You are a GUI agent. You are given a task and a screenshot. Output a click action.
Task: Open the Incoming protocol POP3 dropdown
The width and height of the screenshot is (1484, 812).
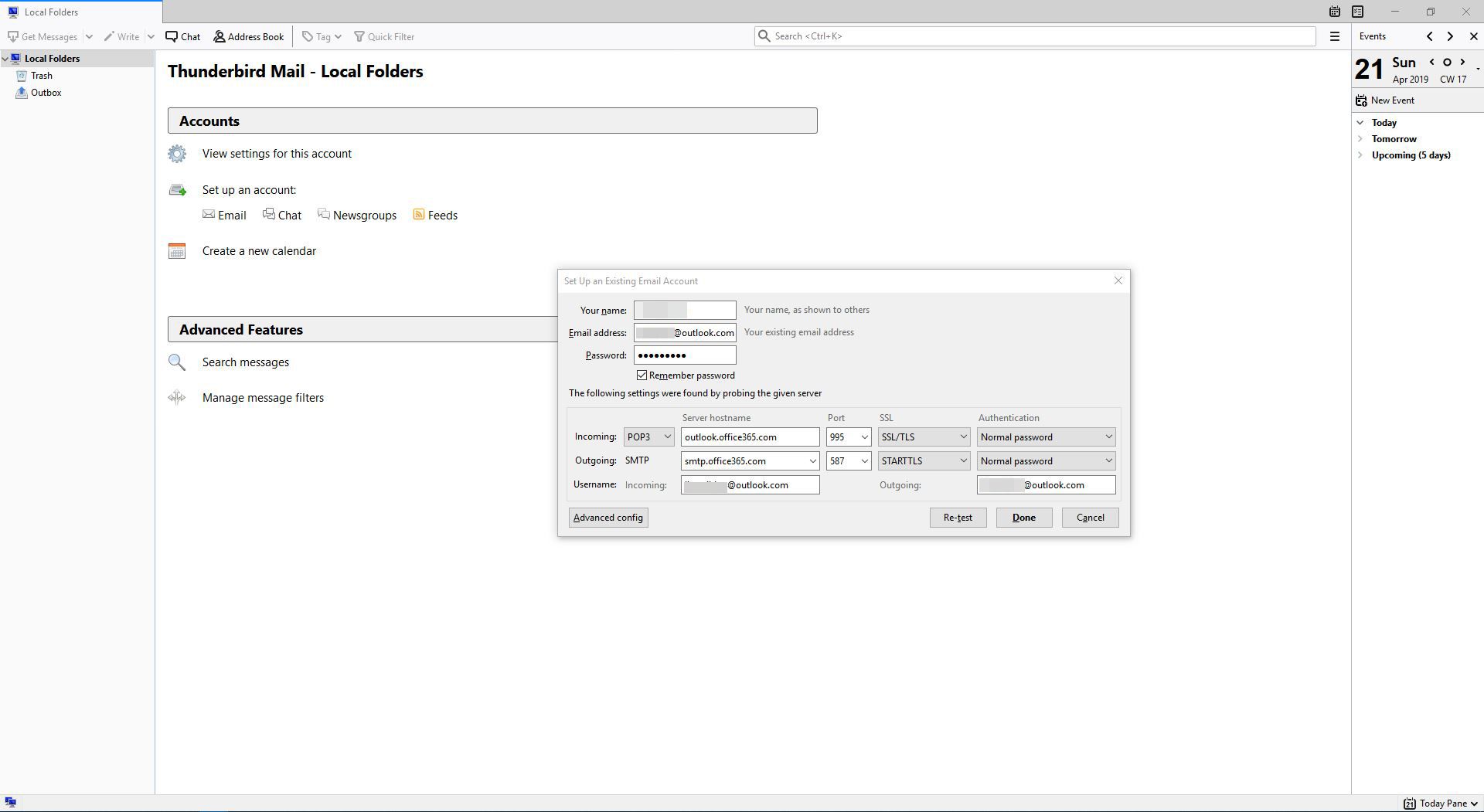648,437
